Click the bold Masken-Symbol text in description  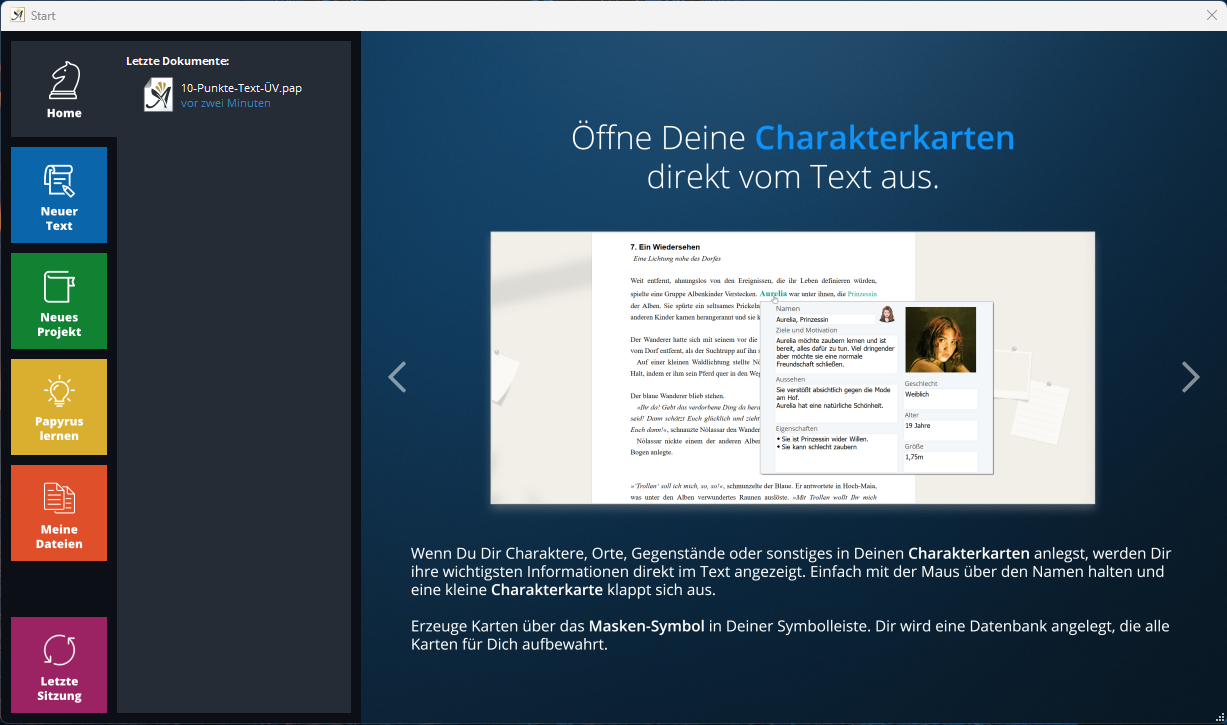646,626
